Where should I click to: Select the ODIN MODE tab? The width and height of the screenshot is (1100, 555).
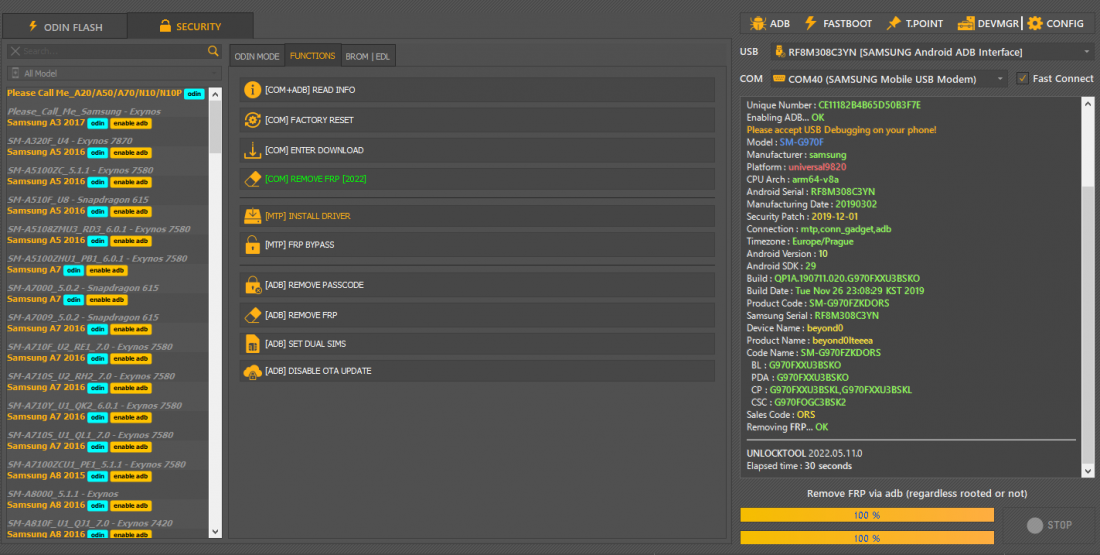(257, 56)
